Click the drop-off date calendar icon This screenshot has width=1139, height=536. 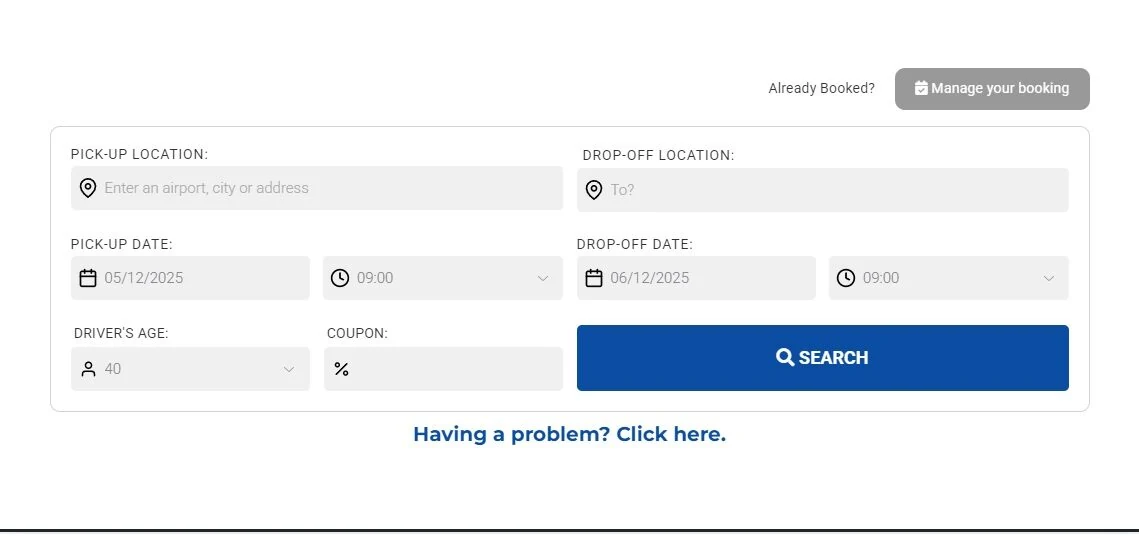click(x=594, y=278)
